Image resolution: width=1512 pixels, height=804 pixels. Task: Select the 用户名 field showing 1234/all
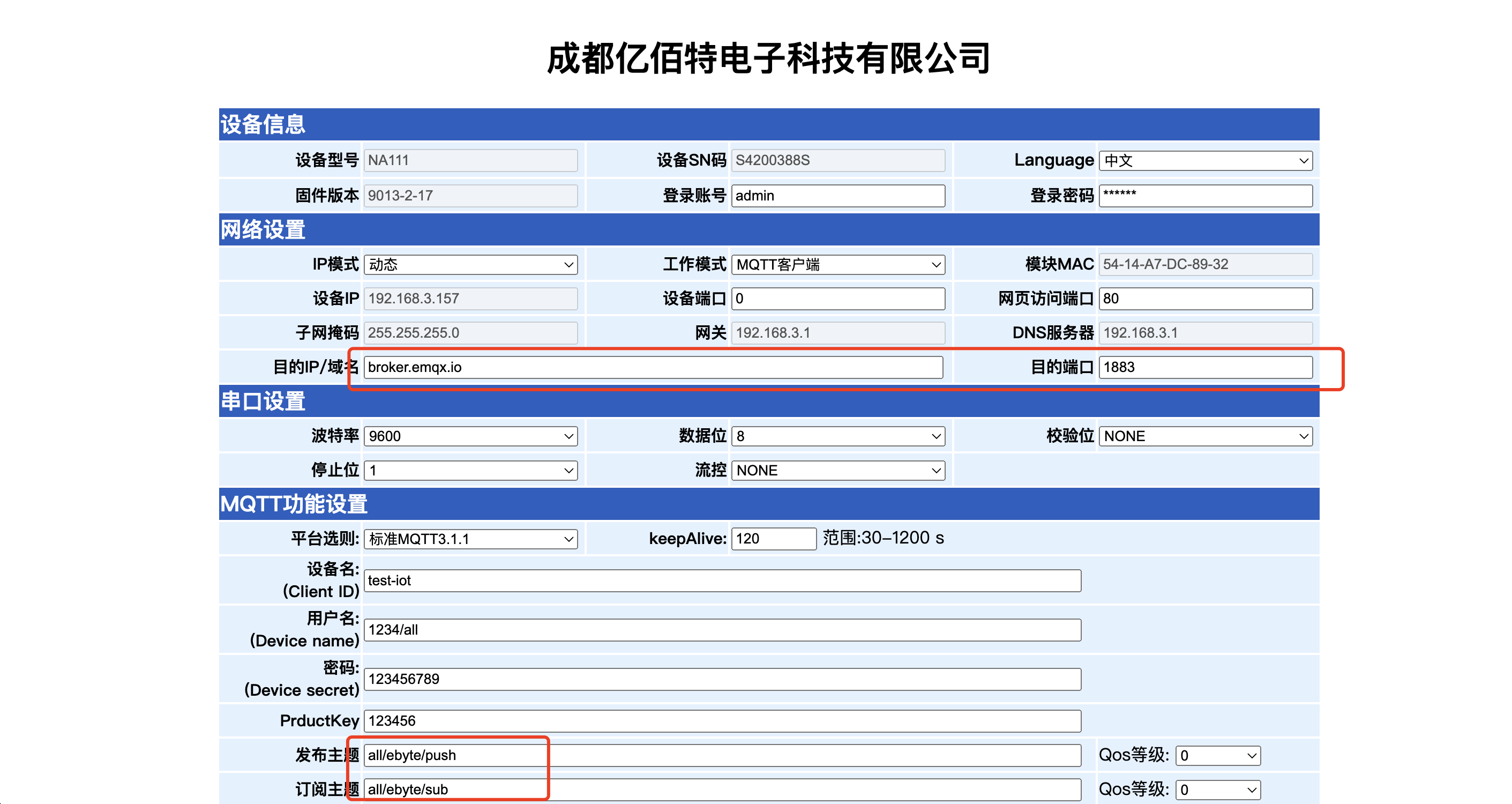pos(722,630)
